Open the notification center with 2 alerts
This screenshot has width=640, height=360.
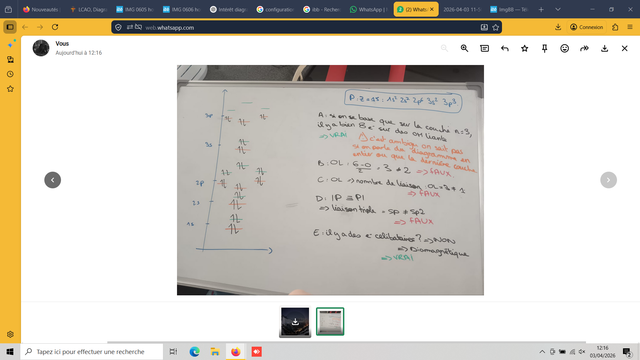click(x=627, y=351)
